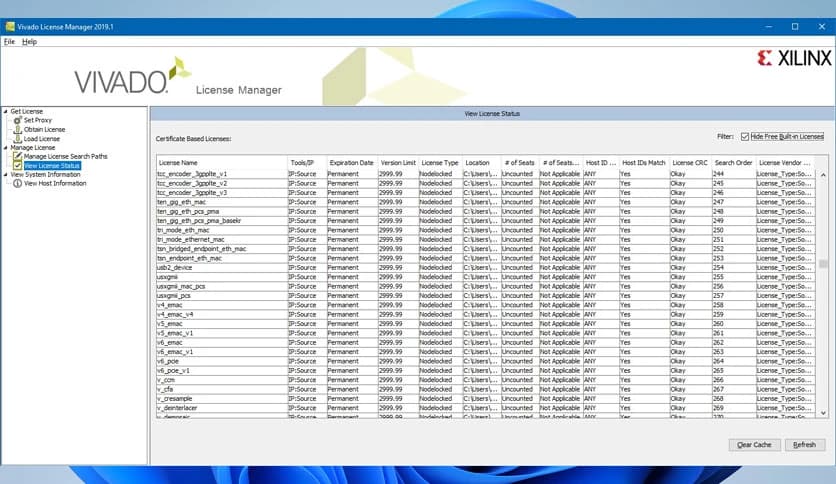The image size is (836, 484).
Task: Select View License Status item
Action: point(52,166)
